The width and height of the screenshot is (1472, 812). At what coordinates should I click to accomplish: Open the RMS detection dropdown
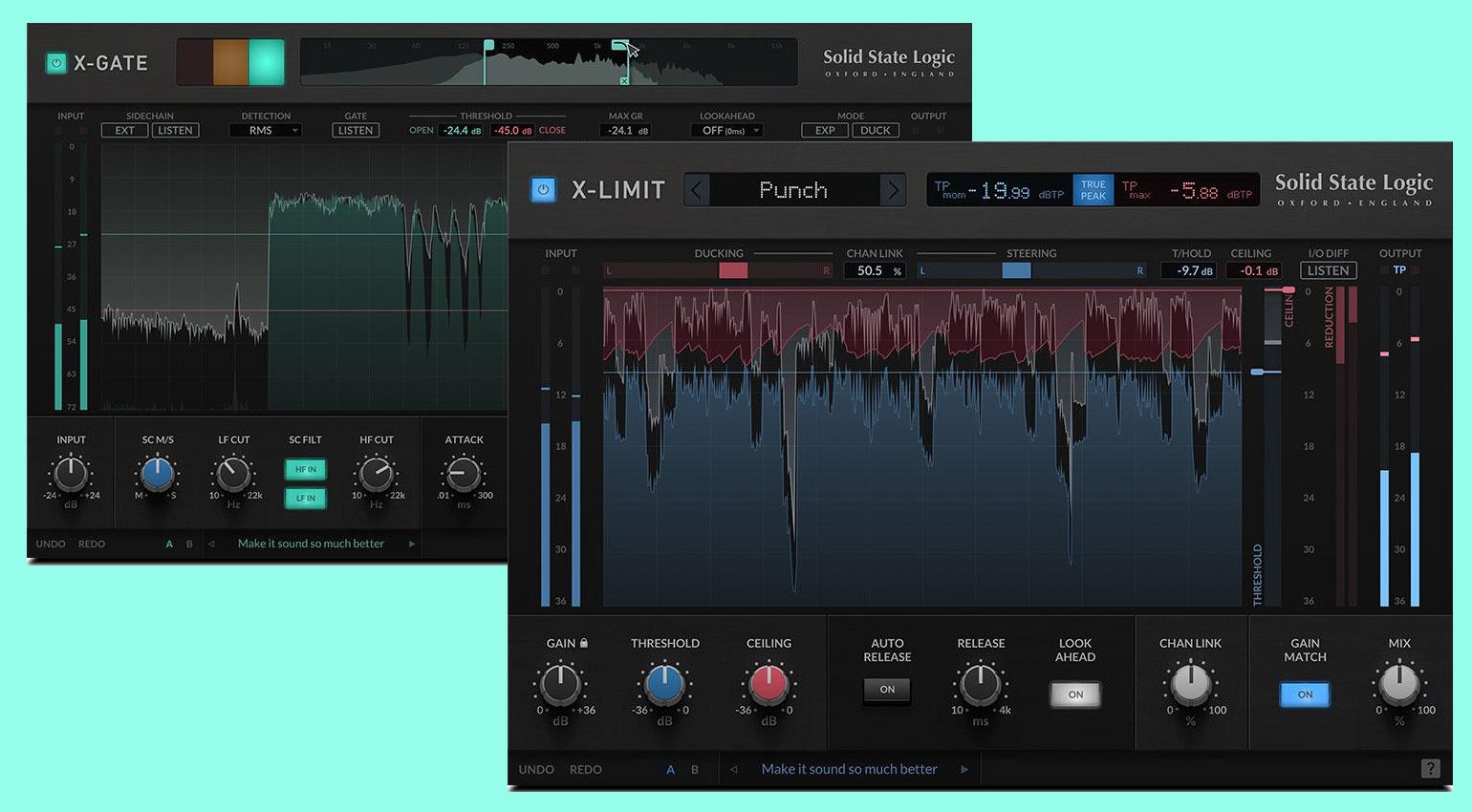(266, 131)
